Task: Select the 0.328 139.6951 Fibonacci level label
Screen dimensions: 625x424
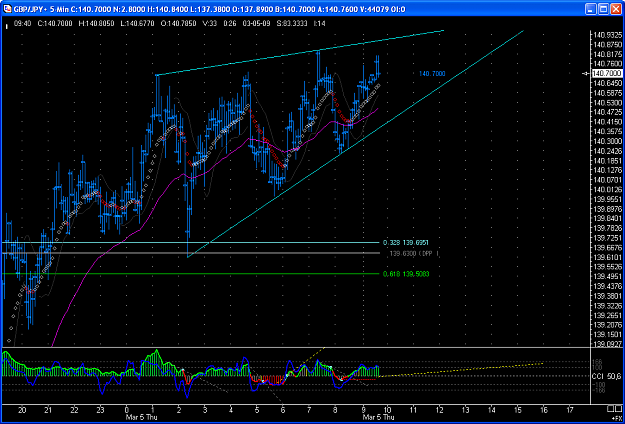Action: pyautogui.click(x=406, y=242)
